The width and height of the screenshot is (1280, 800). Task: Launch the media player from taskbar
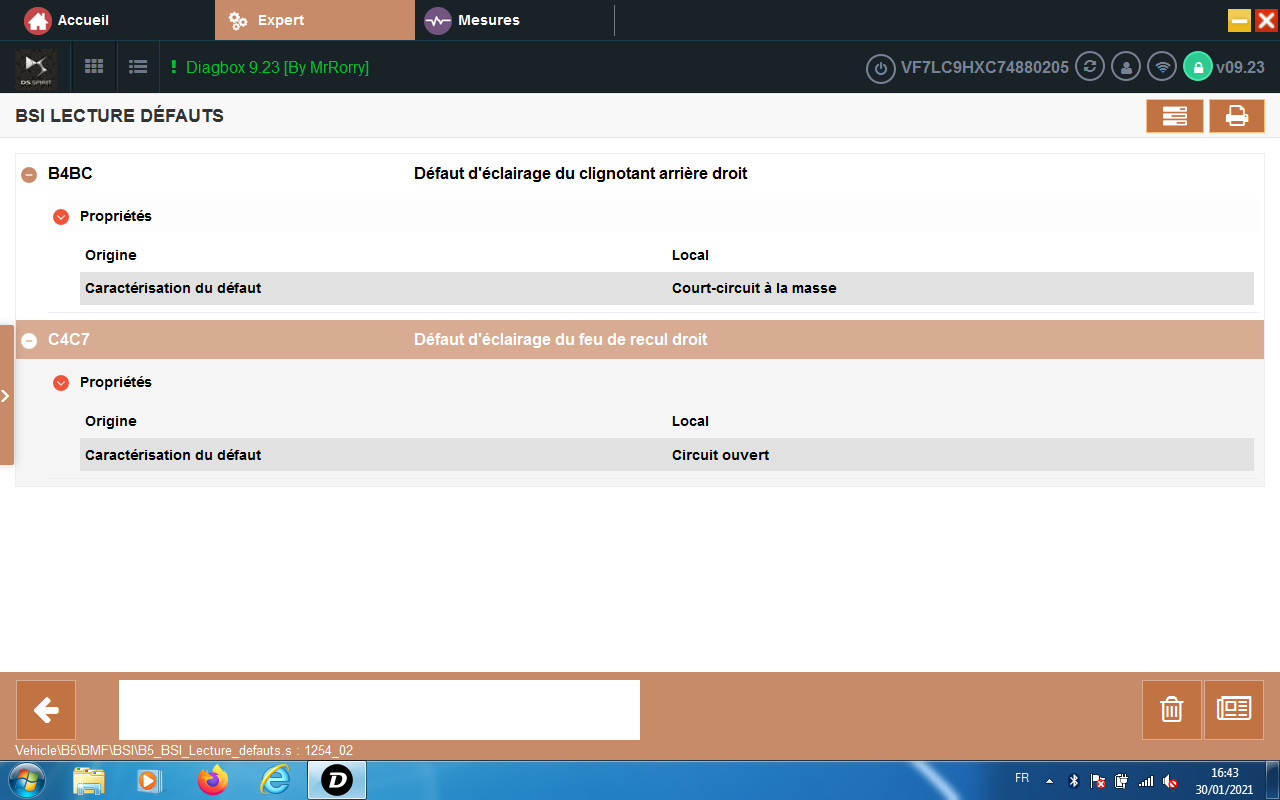149,780
